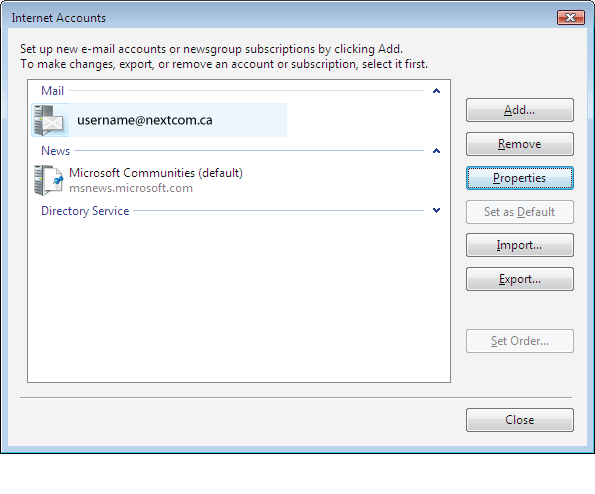Screen dimensions: 595x494
Task: Remove the selected account
Action: point(519,144)
